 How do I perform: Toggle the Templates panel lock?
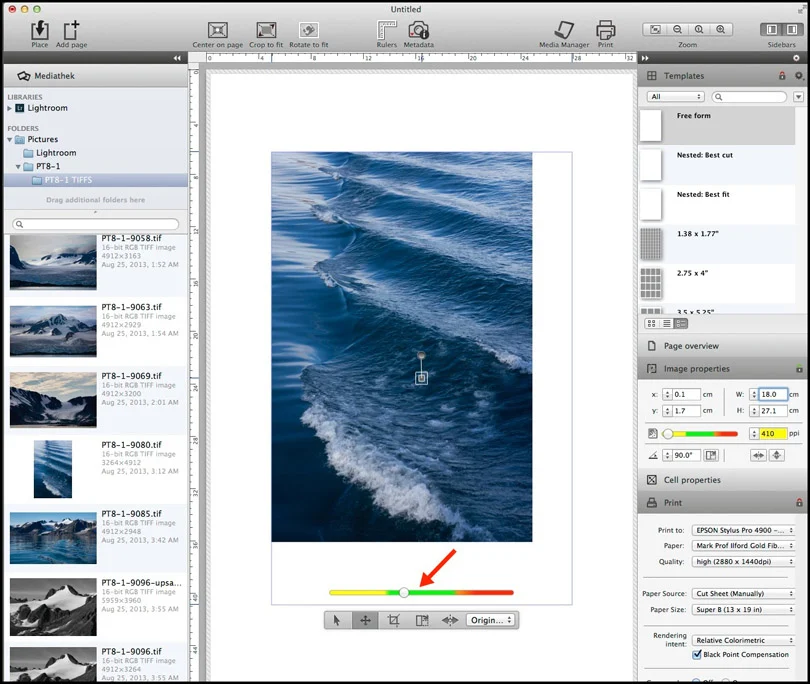[x=782, y=76]
